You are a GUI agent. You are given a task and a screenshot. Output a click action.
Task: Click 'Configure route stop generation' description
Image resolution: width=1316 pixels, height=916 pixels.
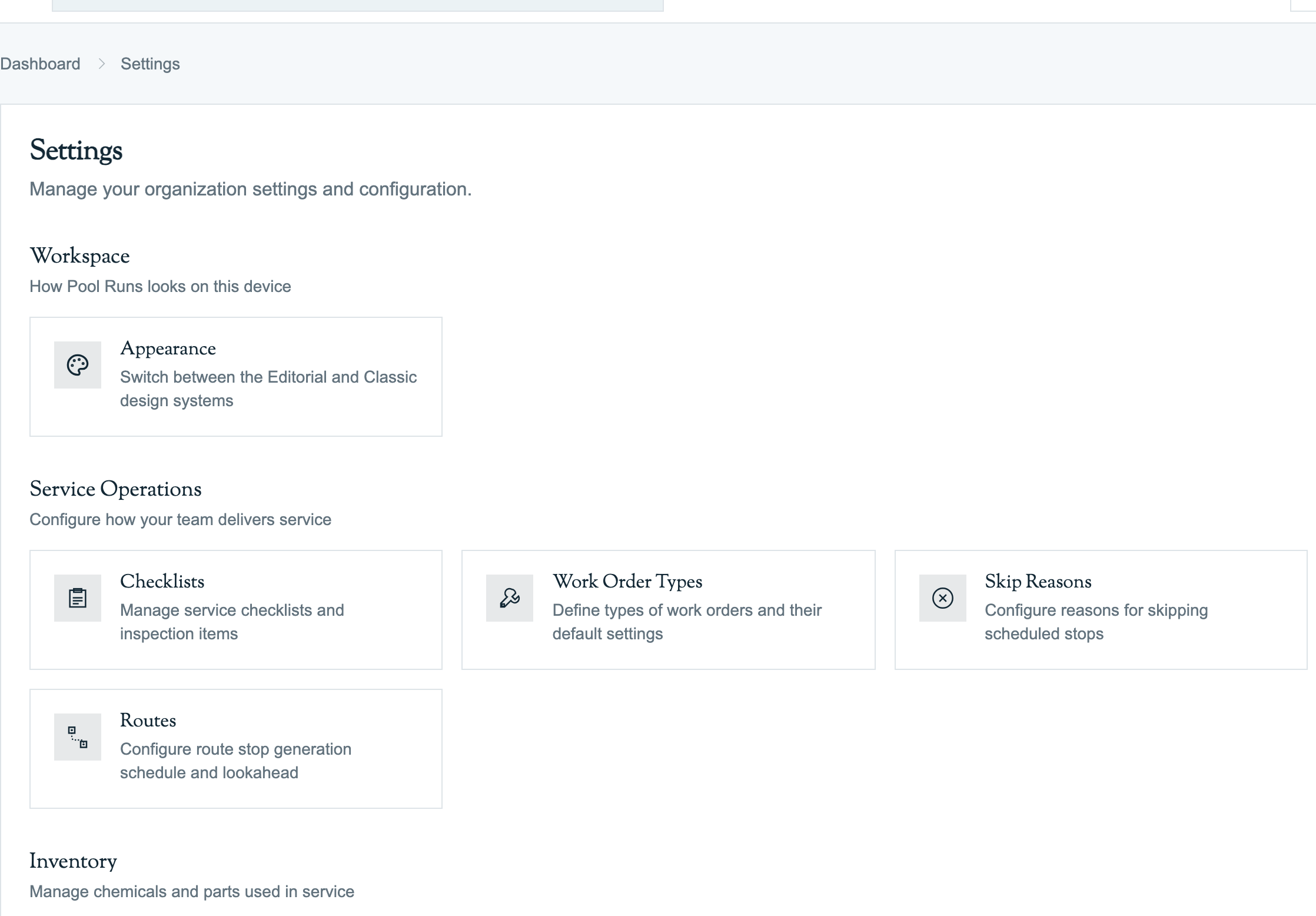click(236, 761)
